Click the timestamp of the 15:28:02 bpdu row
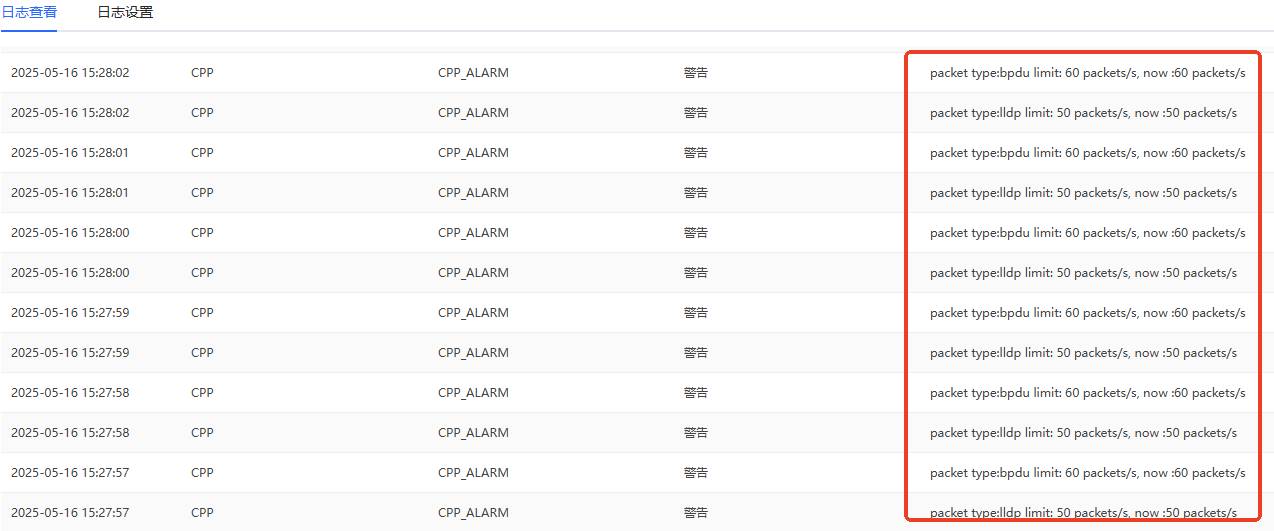Screen dimensions: 1274x531 point(70,73)
